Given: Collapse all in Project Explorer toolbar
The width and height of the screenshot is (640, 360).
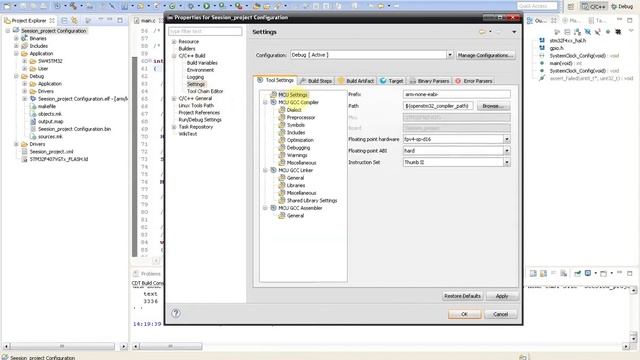Looking at the screenshot, I should coord(64,20).
